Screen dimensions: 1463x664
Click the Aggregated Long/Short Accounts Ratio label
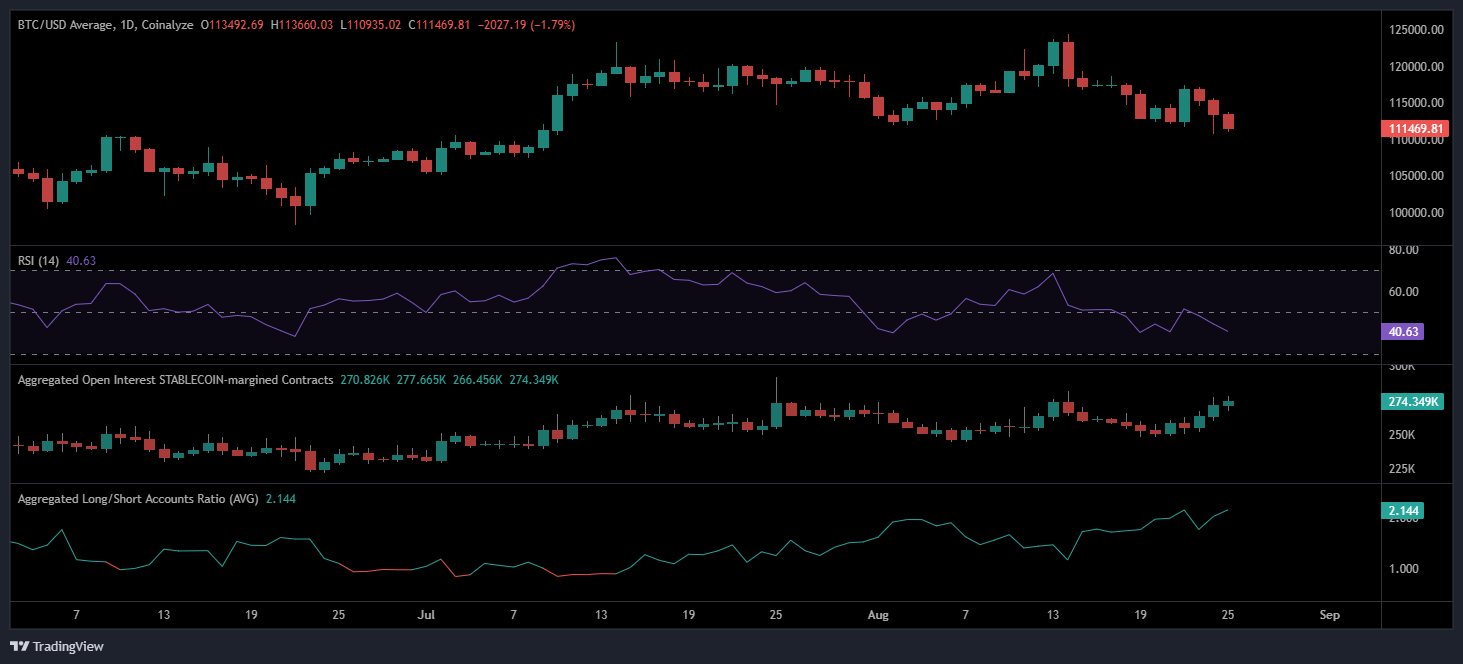138,498
